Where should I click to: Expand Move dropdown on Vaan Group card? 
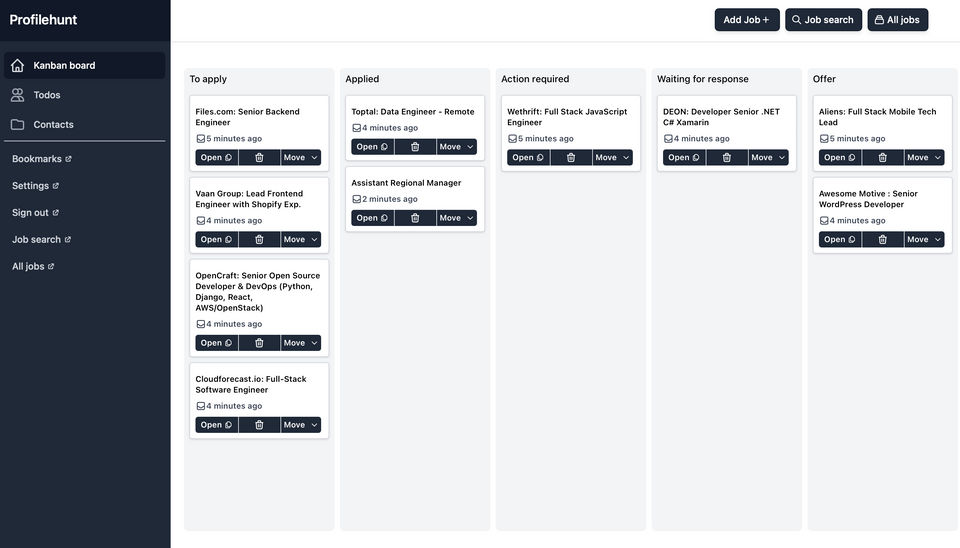(301, 239)
